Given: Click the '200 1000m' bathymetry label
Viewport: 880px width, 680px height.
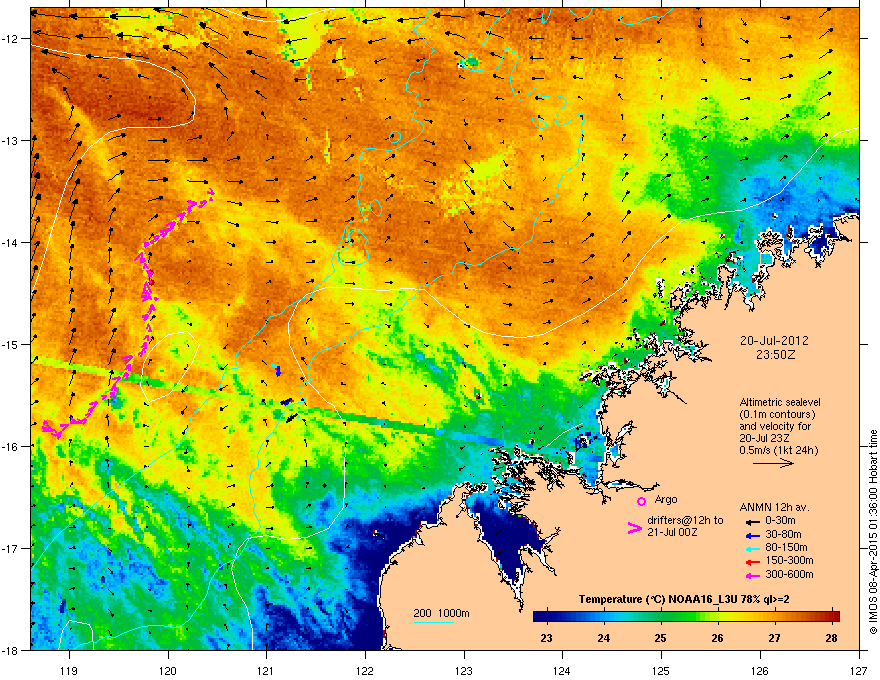Looking at the screenshot, I should (441, 613).
